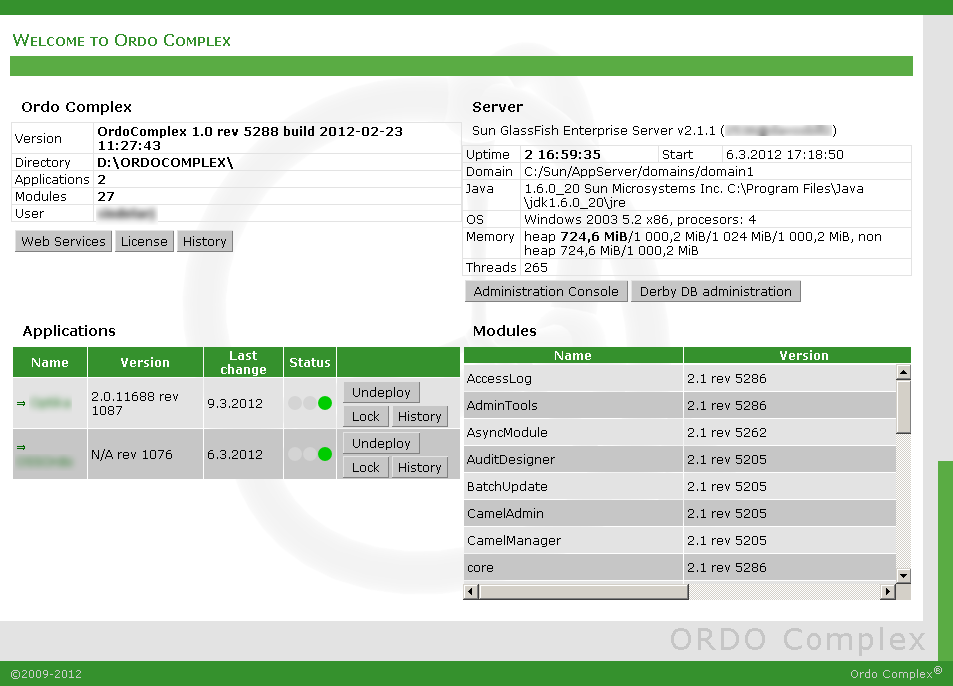Lock the application rev 1087
Screen dimensions: 953x686
(365, 416)
